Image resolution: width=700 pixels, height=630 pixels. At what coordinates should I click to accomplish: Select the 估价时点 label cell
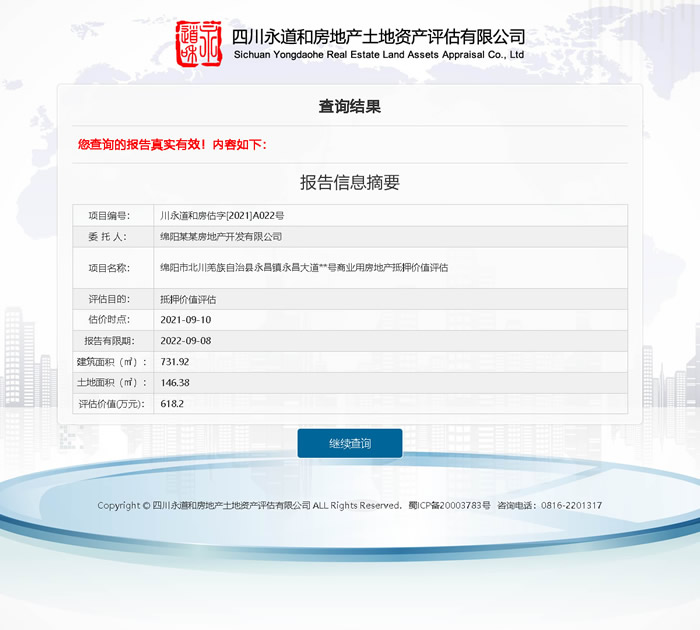[113, 320]
